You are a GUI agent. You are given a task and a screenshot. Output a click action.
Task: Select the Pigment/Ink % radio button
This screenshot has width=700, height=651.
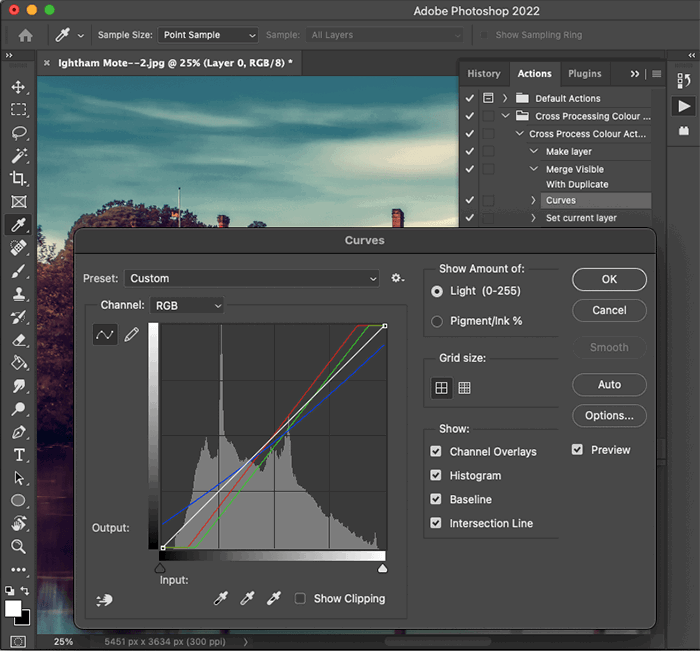(x=437, y=321)
